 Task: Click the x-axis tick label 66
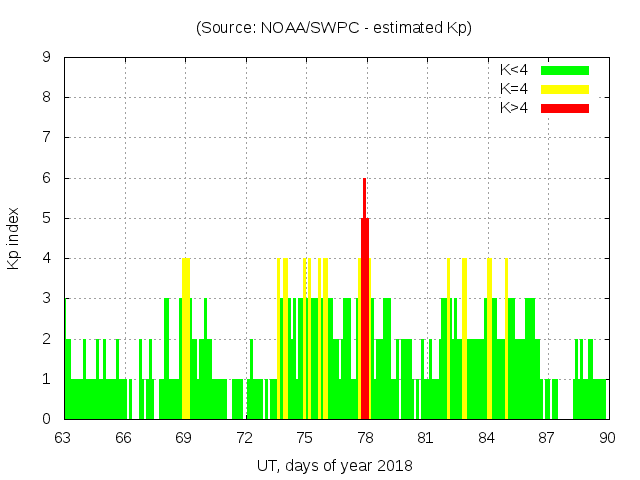click(124, 437)
